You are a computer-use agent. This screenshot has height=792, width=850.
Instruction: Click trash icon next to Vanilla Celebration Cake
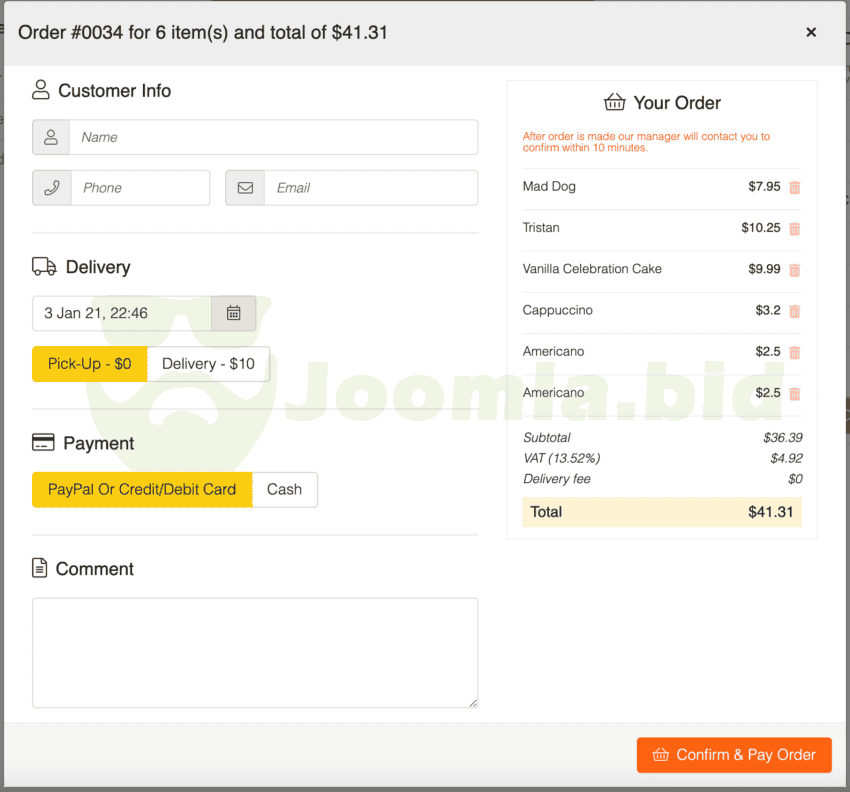(x=795, y=270)
